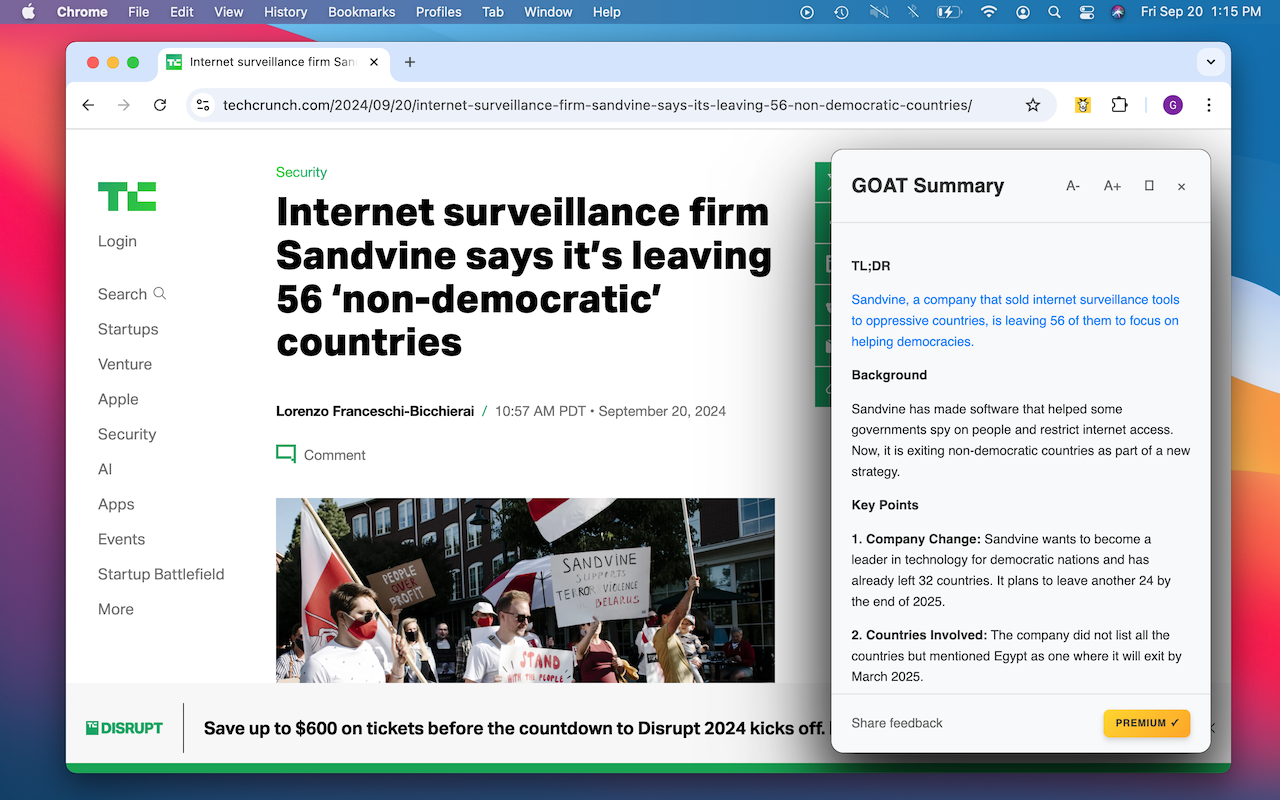The image size is (1280, 800).
Task: Open the Chrome profile G avatar
Action: (1173, 105)
